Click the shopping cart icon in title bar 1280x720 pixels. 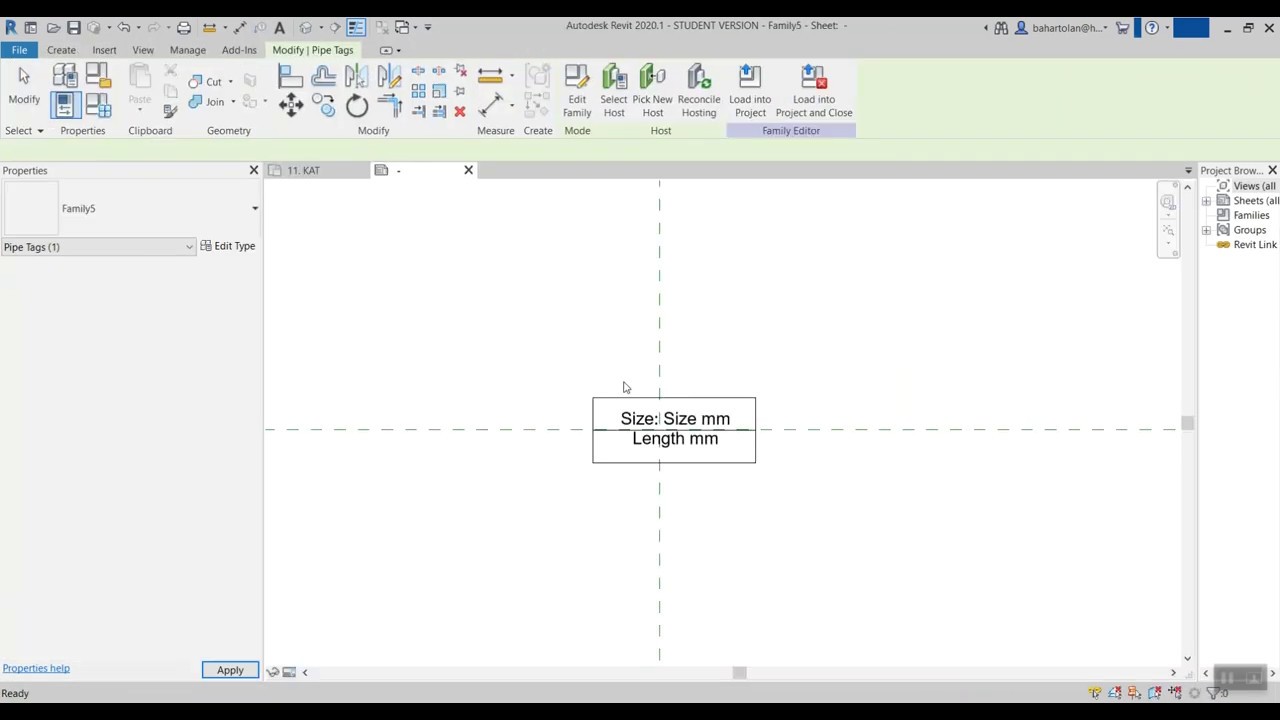coord(1123,28)
